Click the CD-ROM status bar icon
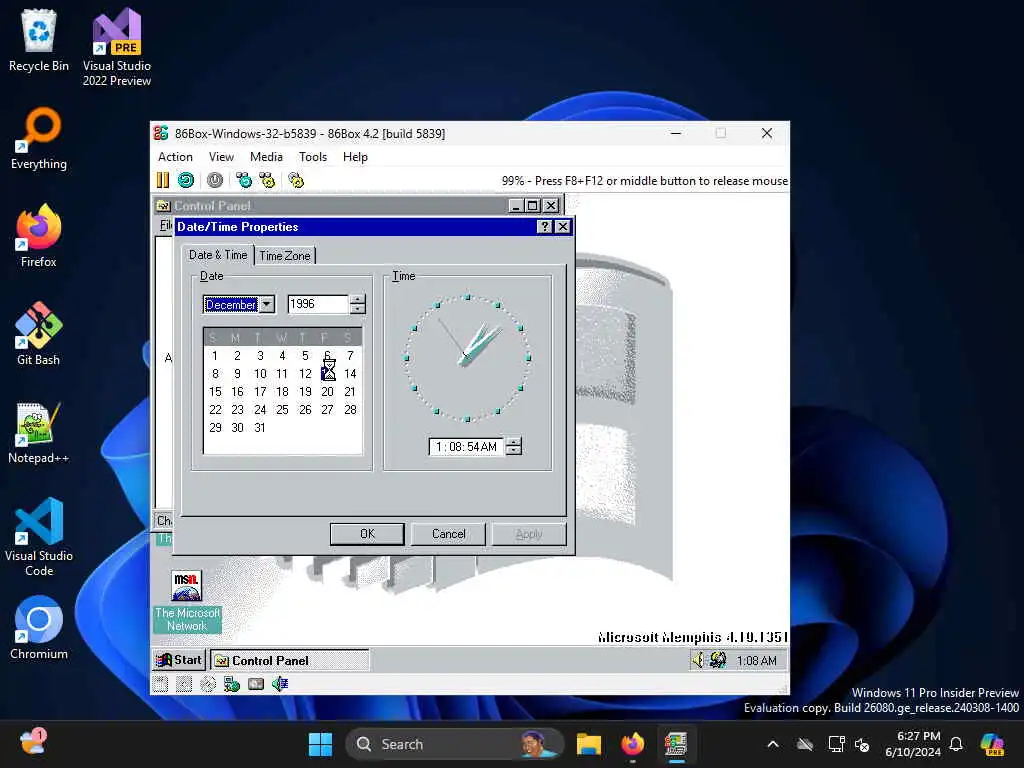 click(x=208, y=684)
